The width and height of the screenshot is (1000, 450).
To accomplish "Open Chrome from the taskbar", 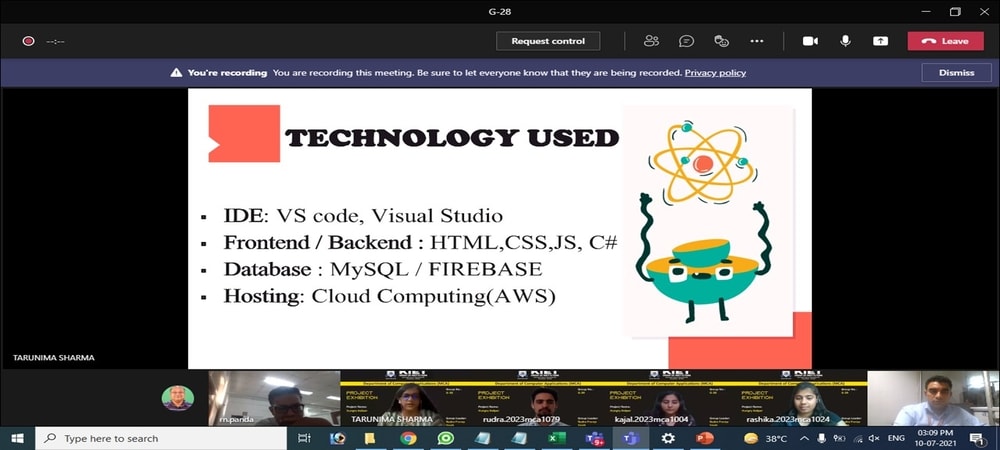I will 408,438.
